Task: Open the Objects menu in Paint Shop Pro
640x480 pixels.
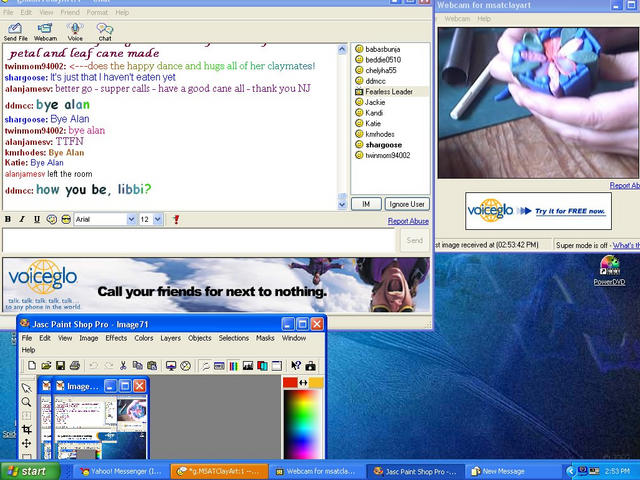Action: pos(200,338)
